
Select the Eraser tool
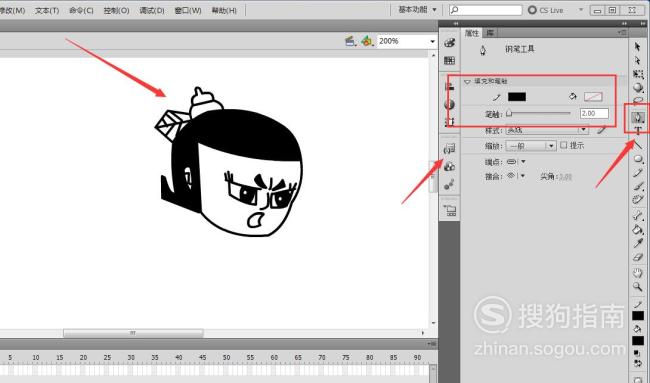point(638,257)
